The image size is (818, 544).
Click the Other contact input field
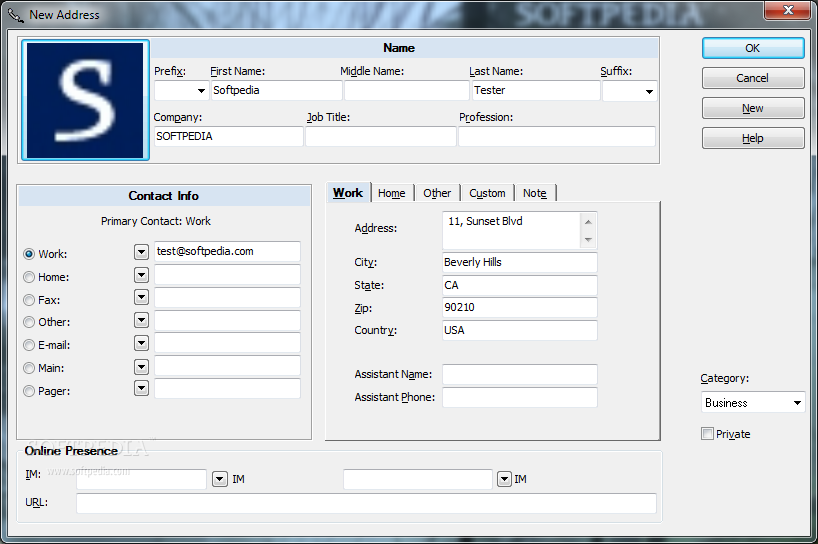point(227,320)
